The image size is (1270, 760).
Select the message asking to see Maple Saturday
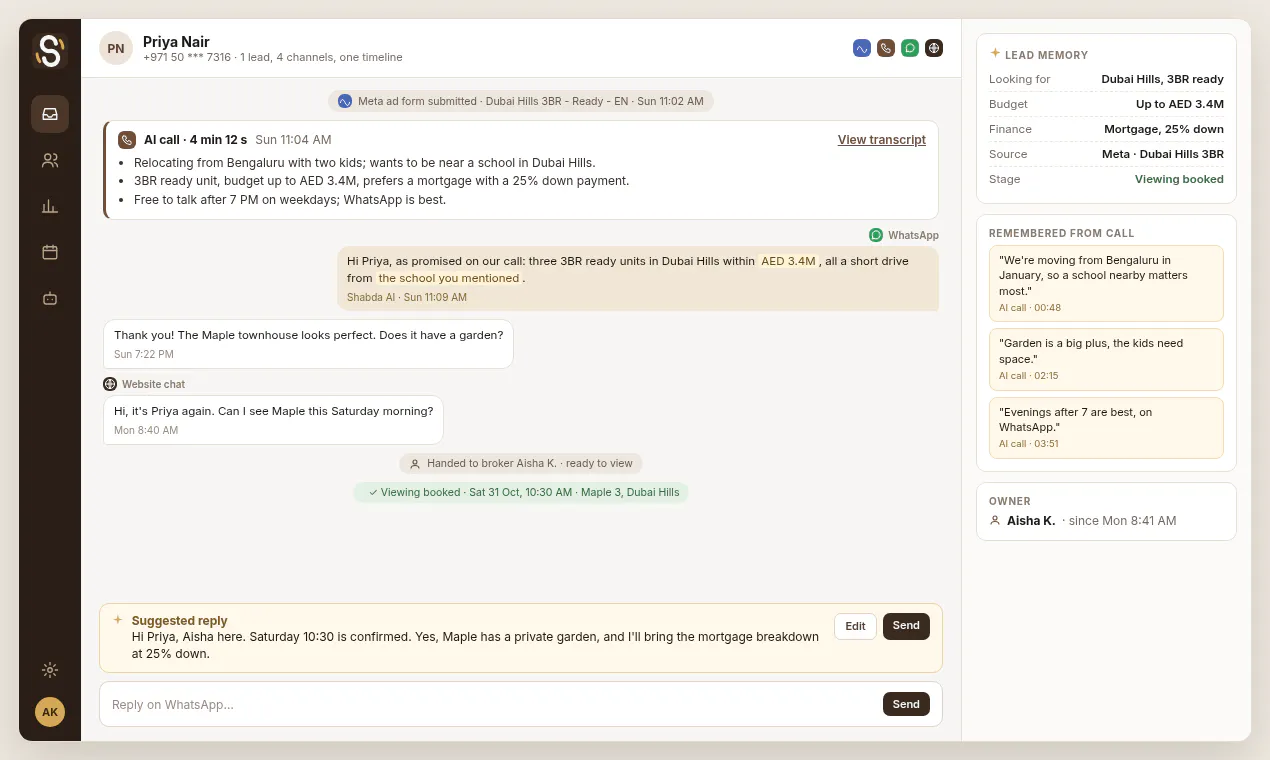pos(273,420)
